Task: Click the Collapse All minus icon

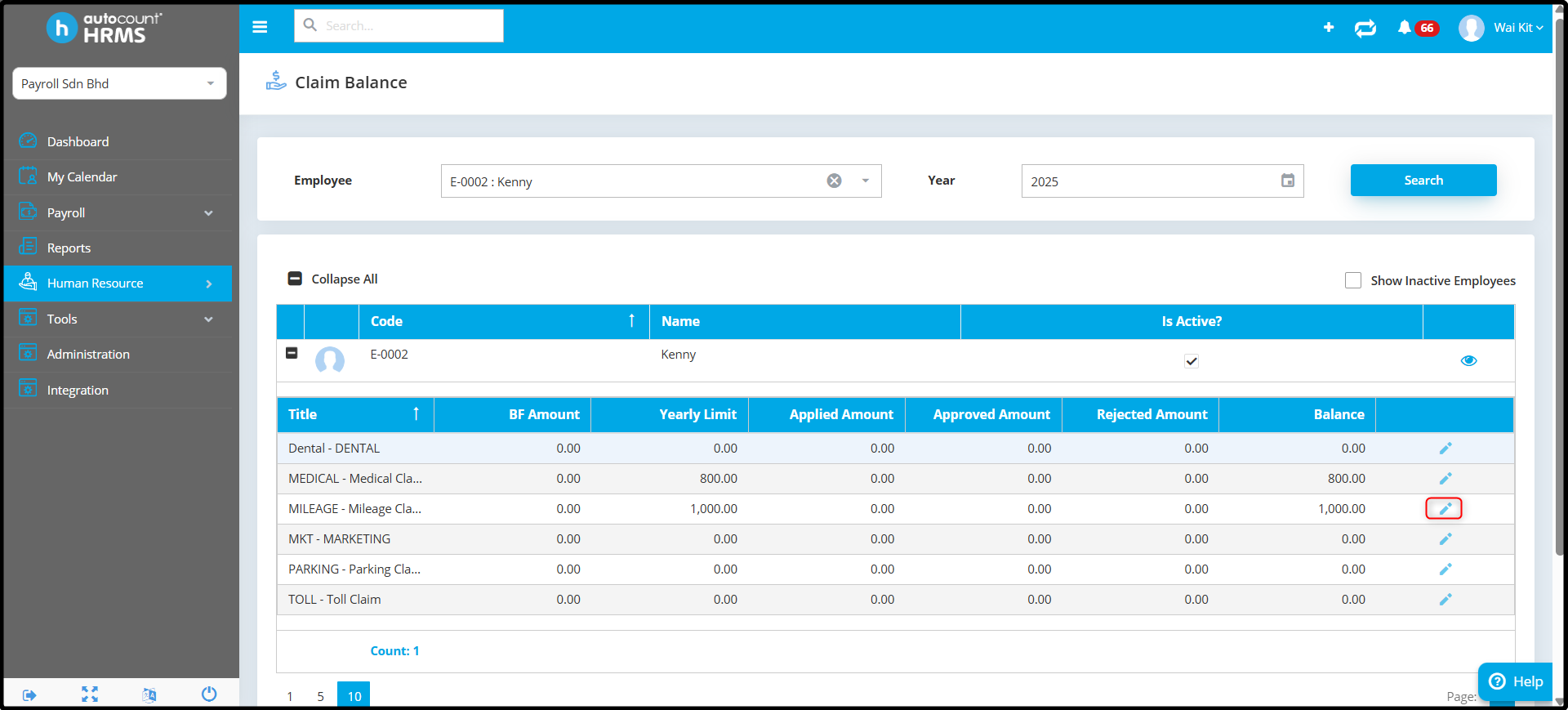Action: (x=295, y=279)
